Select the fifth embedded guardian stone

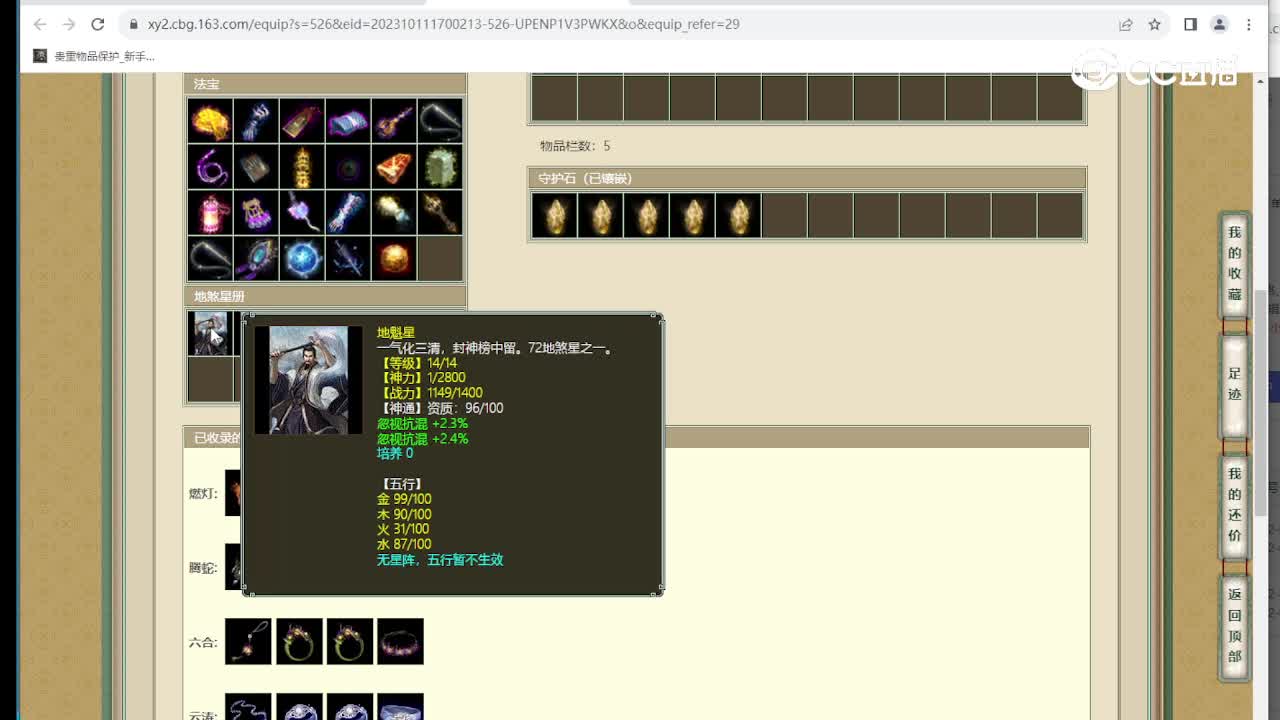(x=738, y=215)
